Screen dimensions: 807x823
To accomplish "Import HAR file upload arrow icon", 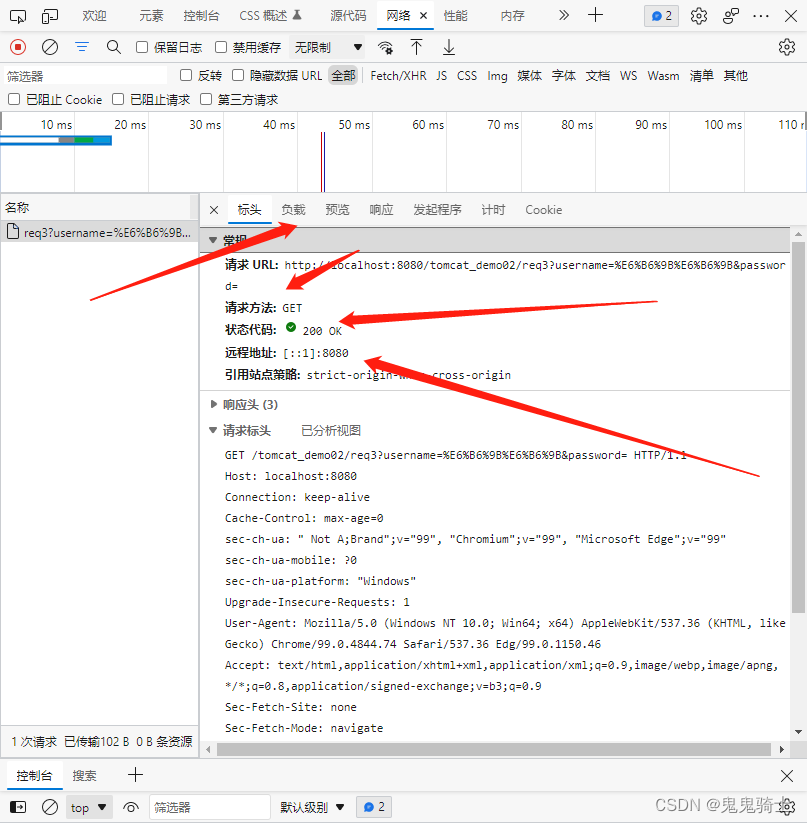I will [x=416, y=47].
